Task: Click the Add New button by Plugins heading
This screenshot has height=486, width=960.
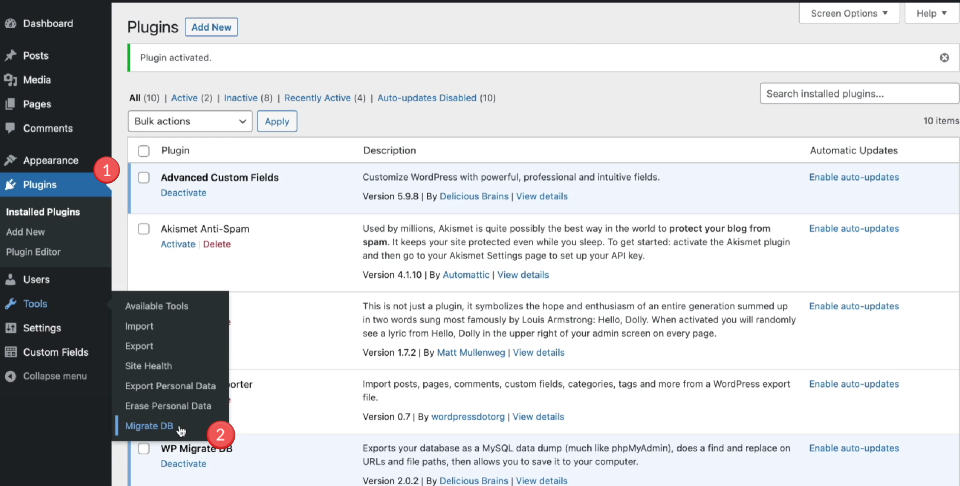Action: [x=211, y=27]
